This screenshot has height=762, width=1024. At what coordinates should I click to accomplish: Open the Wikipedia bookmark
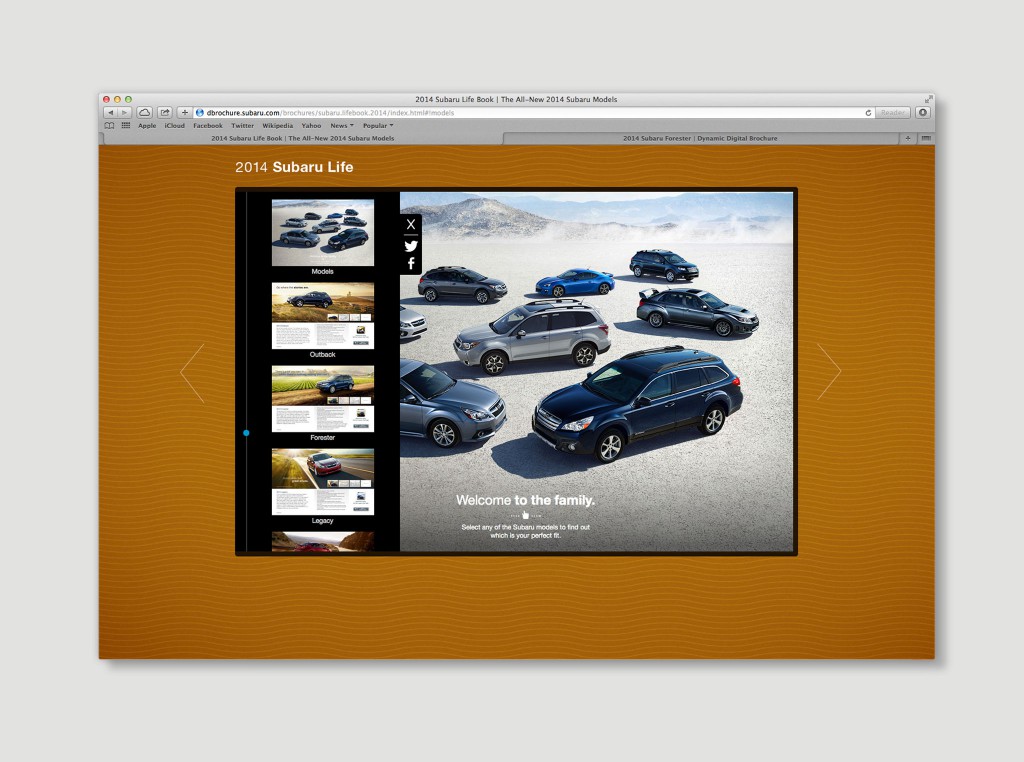[278, 126]
